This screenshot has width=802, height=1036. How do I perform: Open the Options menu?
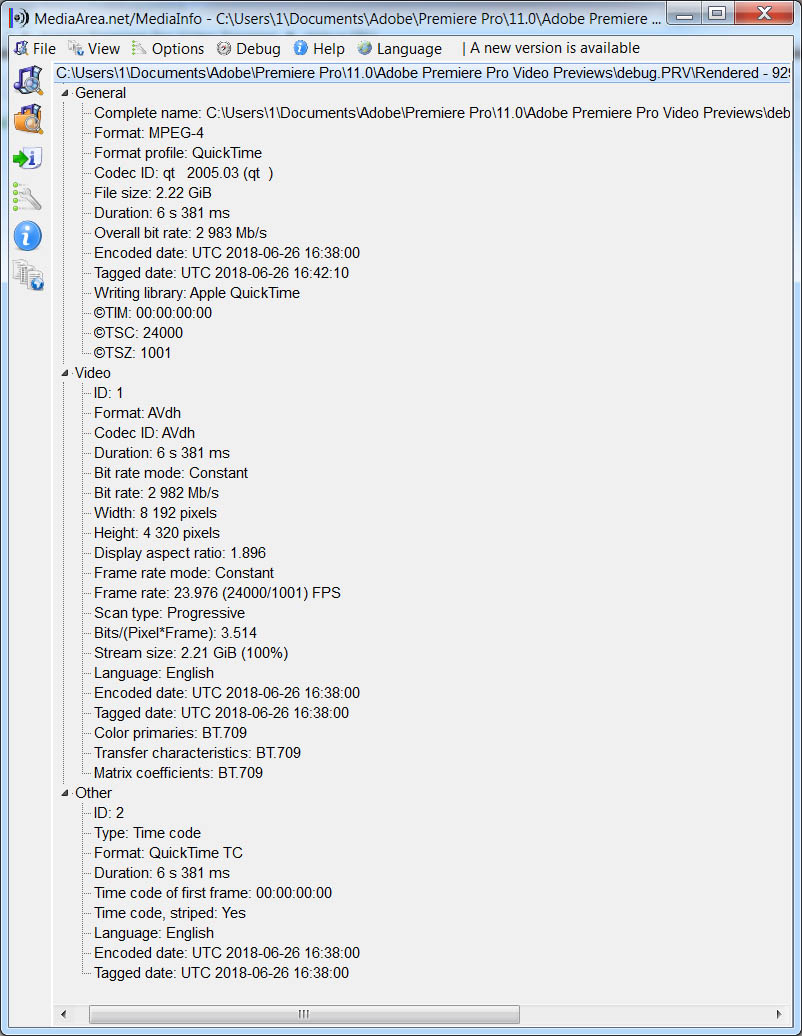[x=168, y=48]
